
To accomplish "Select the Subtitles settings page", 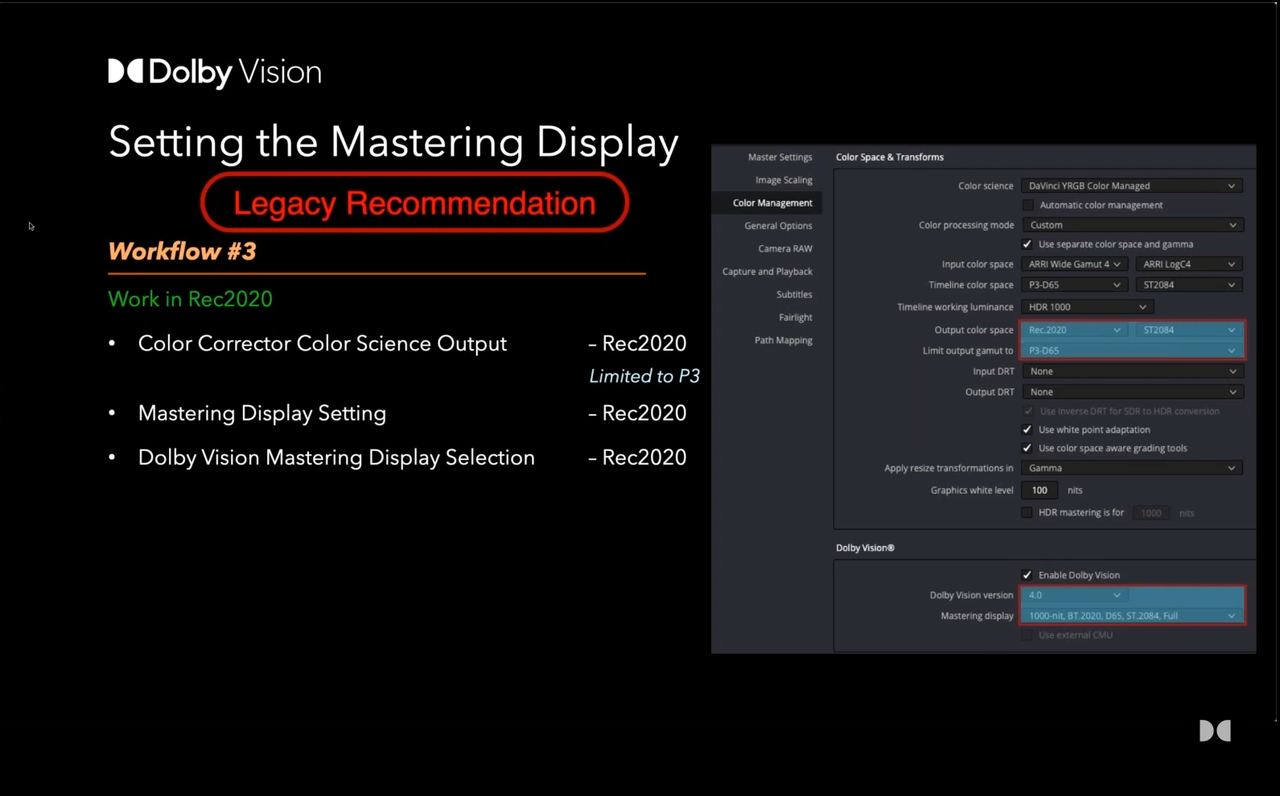I will (x=794, y=295).
